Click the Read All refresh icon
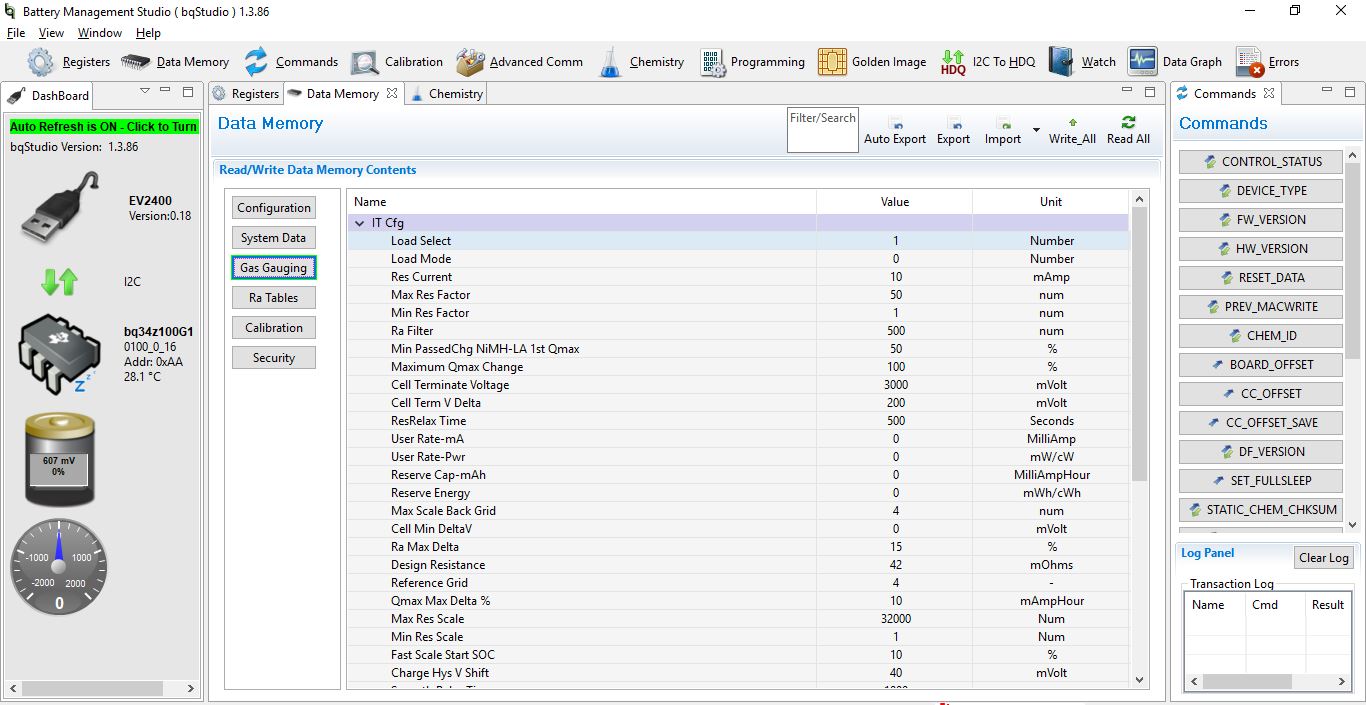1366x705 pixels. 1128,122
